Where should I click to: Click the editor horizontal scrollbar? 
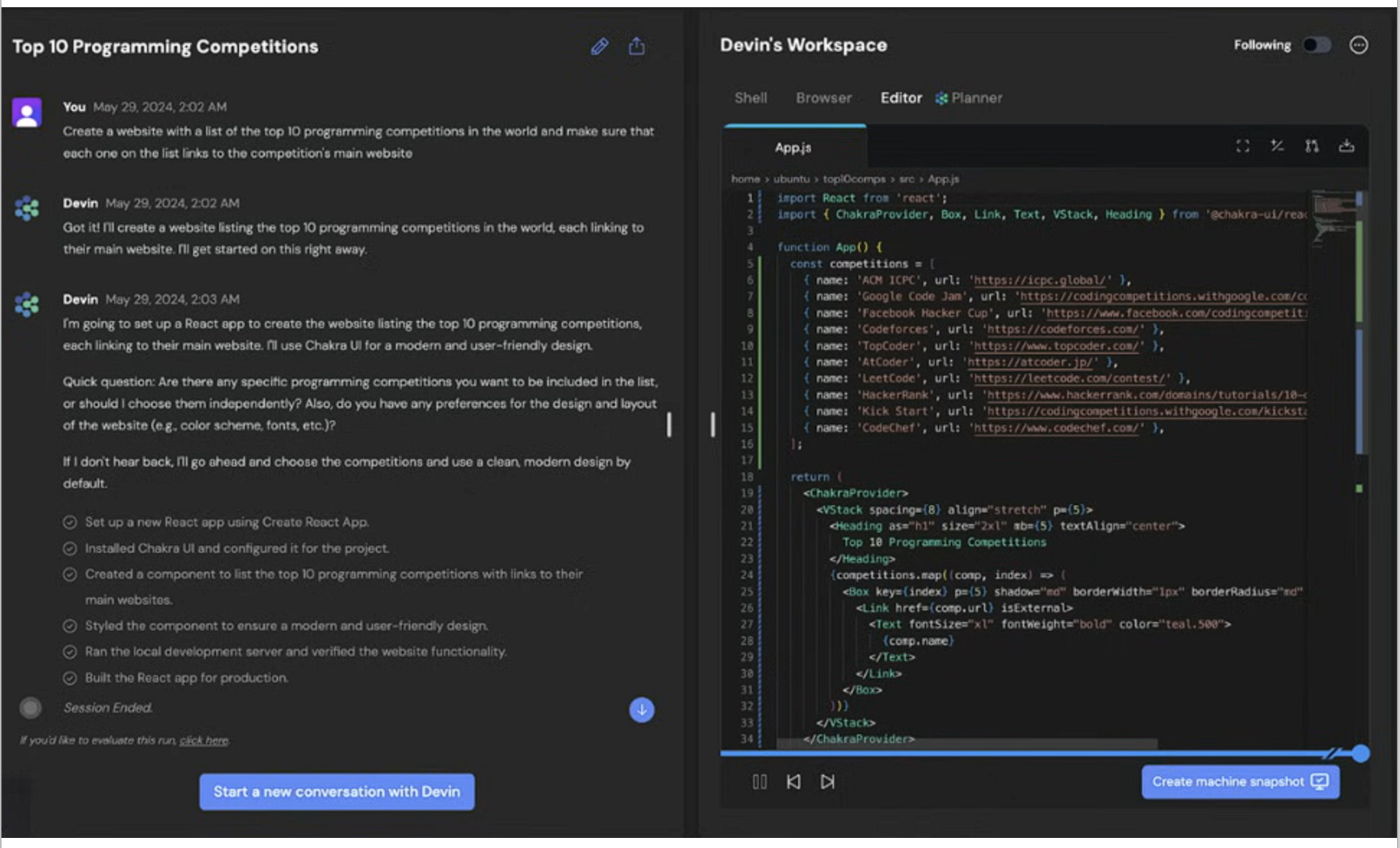pyautogui.click(x=967, y=743)
